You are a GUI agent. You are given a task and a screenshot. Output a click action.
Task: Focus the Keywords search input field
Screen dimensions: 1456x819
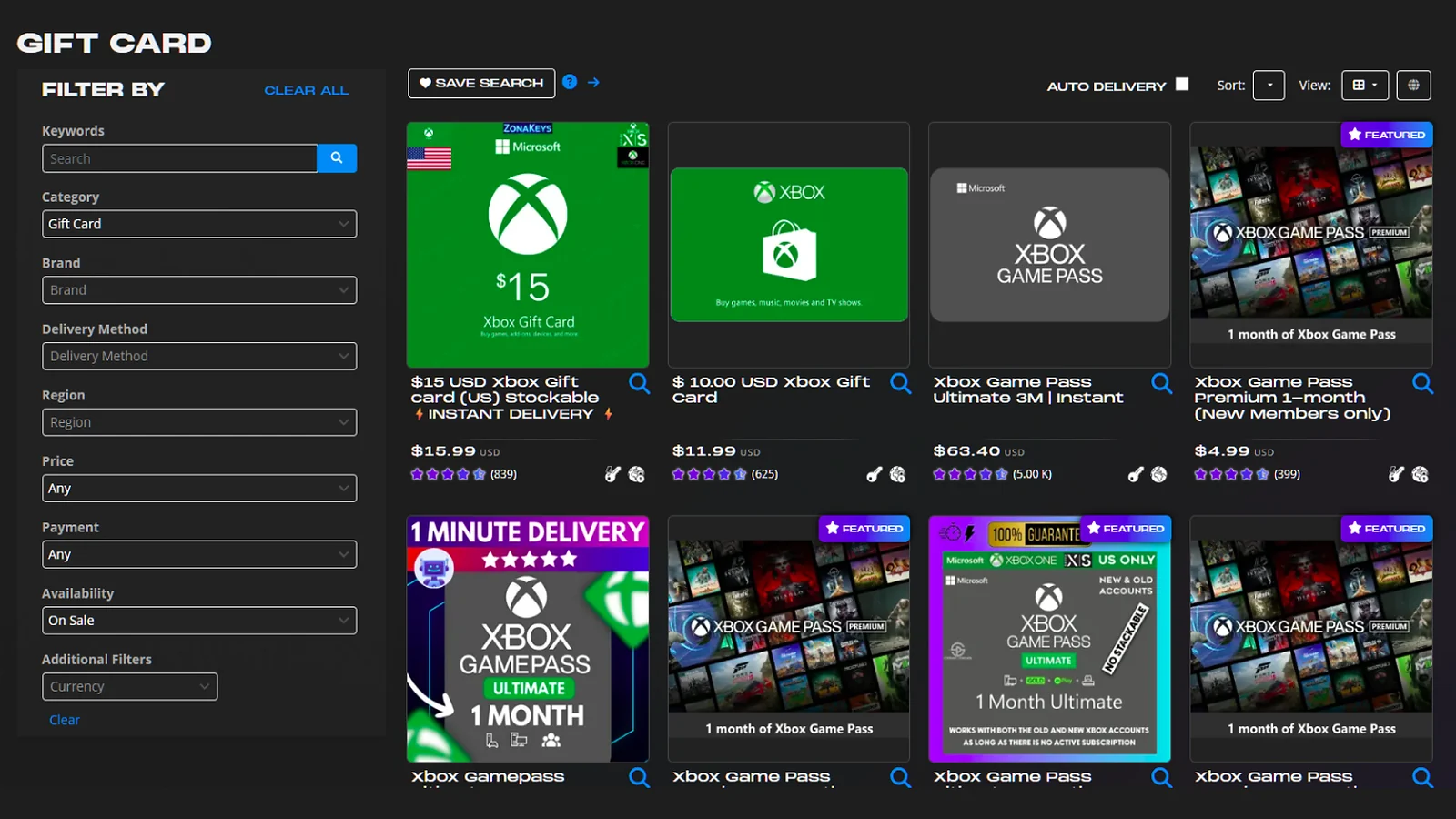179,158
